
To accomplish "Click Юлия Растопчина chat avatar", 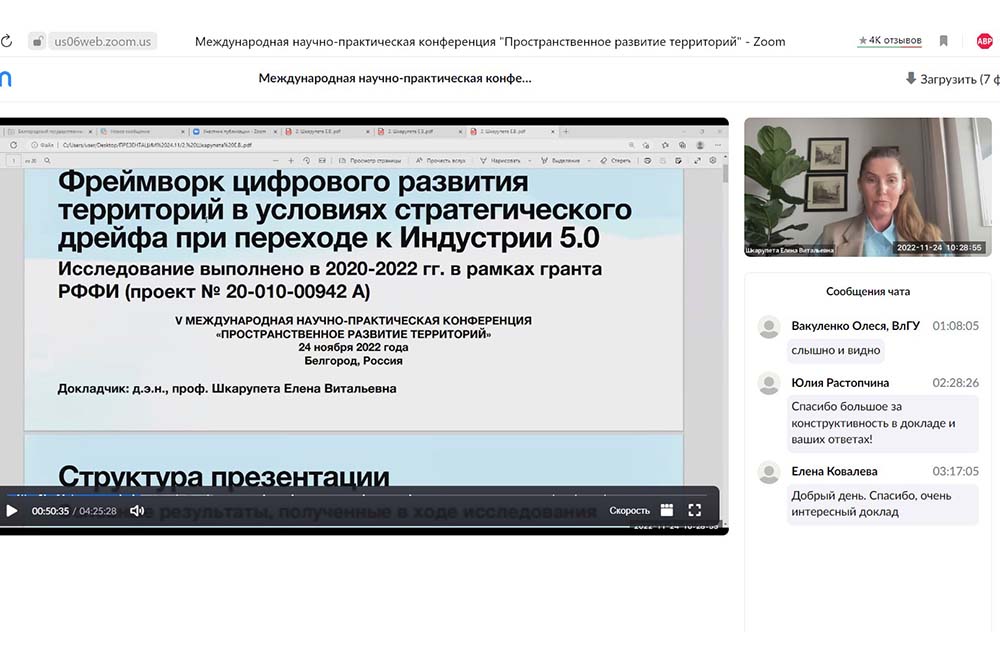I will point(769,384).
